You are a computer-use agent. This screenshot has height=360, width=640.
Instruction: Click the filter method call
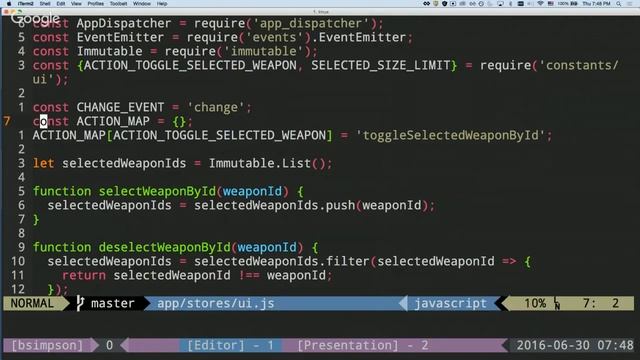(348, 261)
